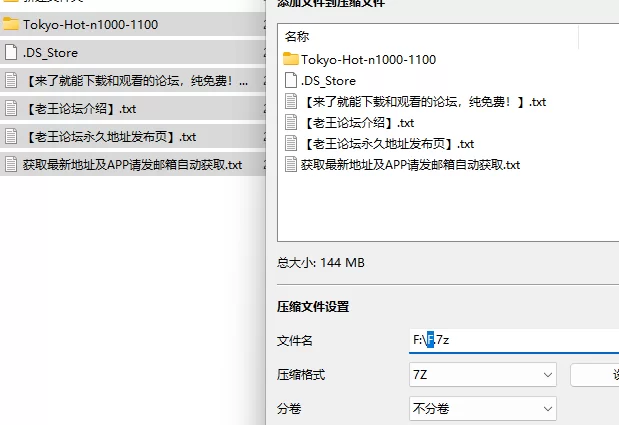Select .DS_Store name in Explorer

pos(51,52)
